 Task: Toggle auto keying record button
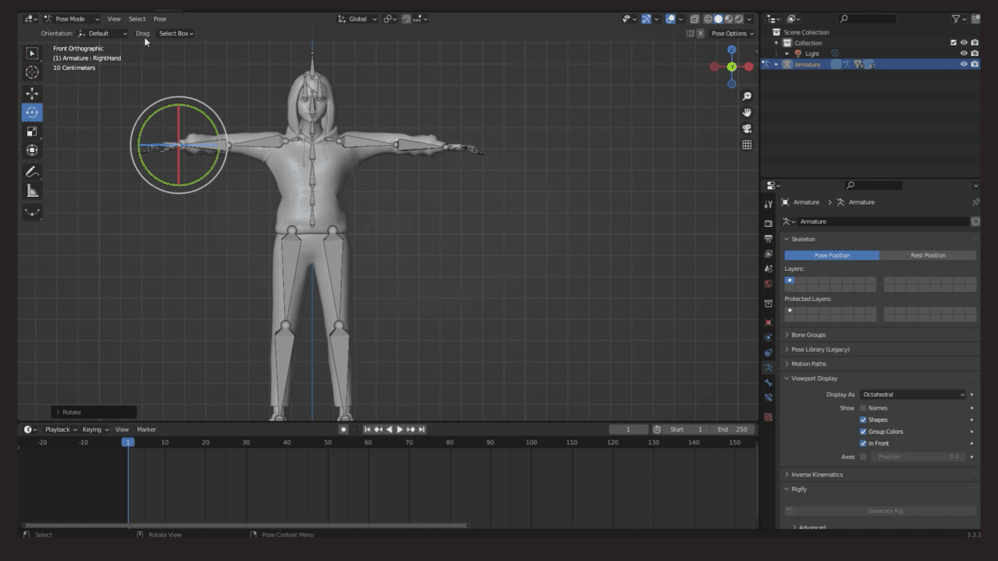point(343,430)
